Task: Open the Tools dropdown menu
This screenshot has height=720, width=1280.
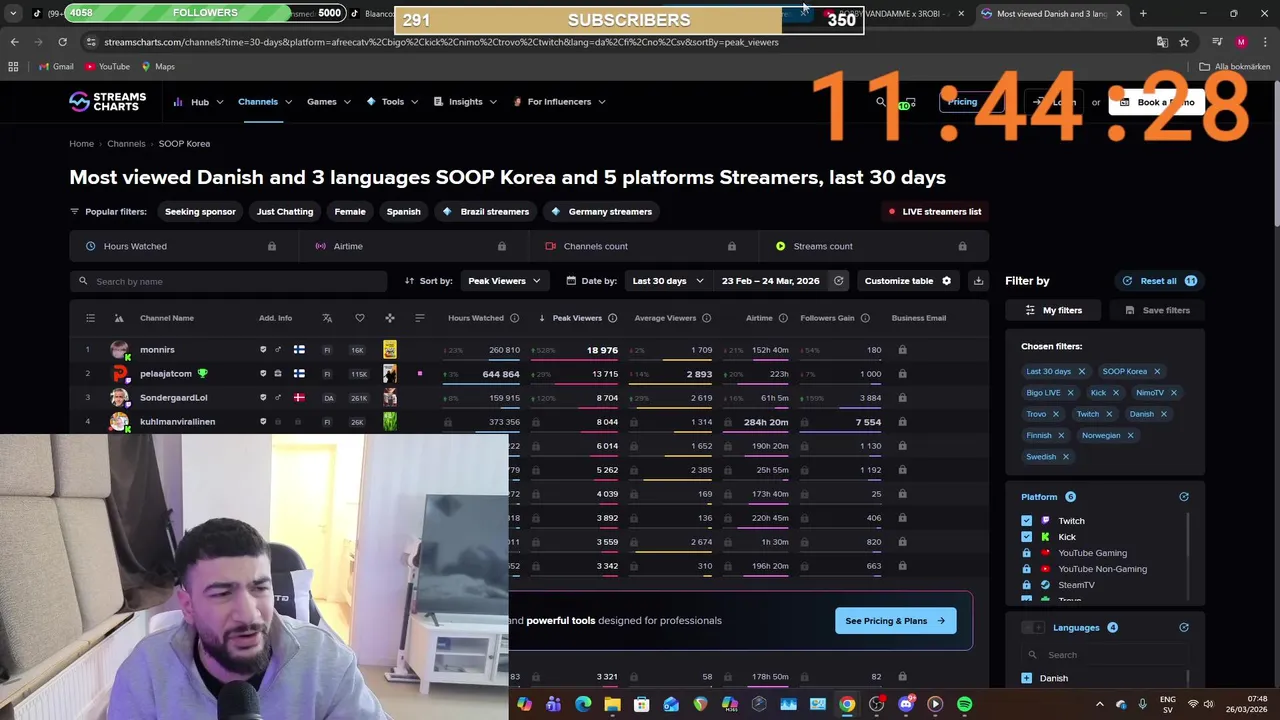Action: 392,102
